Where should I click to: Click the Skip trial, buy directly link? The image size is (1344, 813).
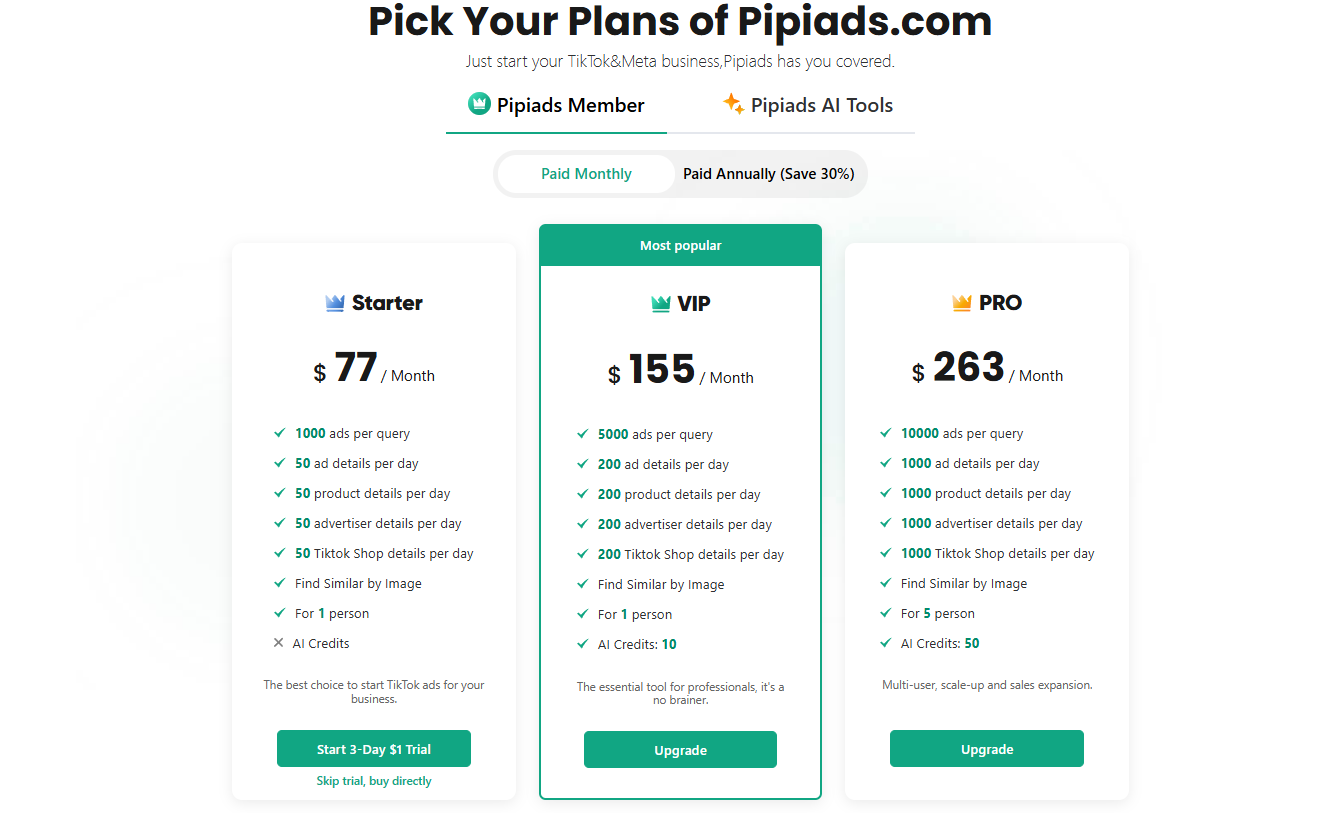[x=374, y=781]
